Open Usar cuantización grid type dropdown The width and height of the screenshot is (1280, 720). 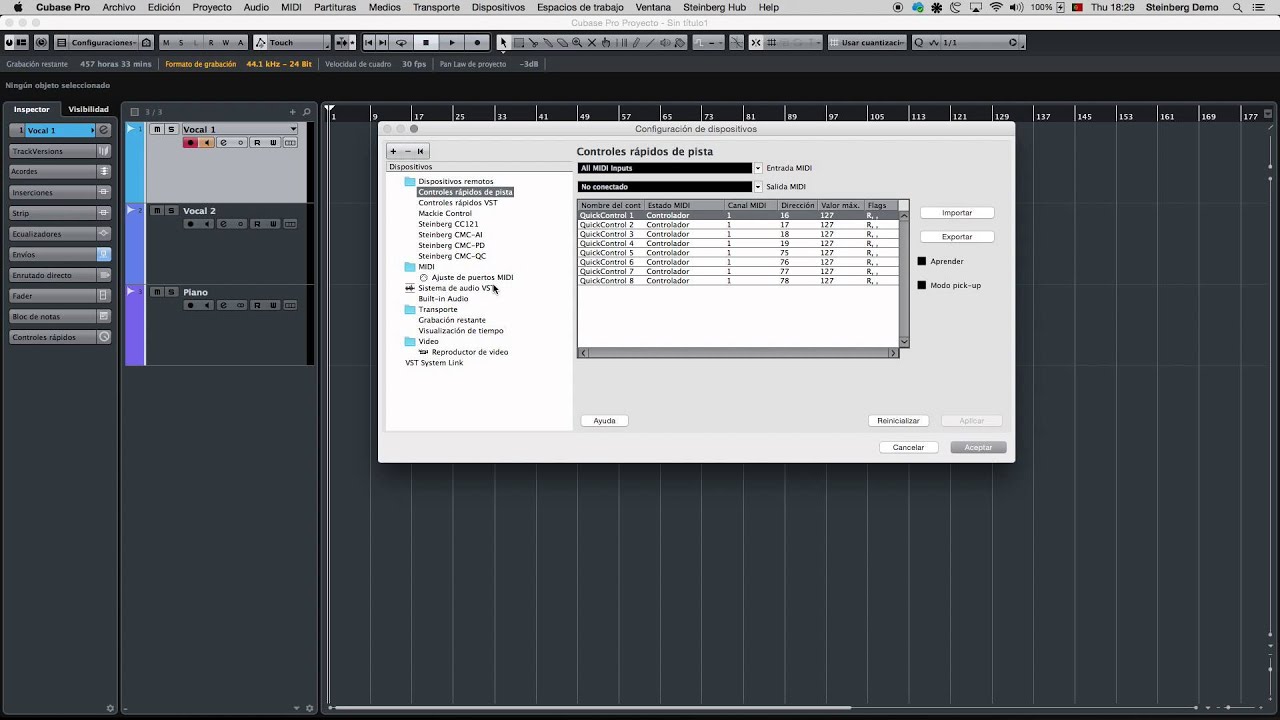867,43
